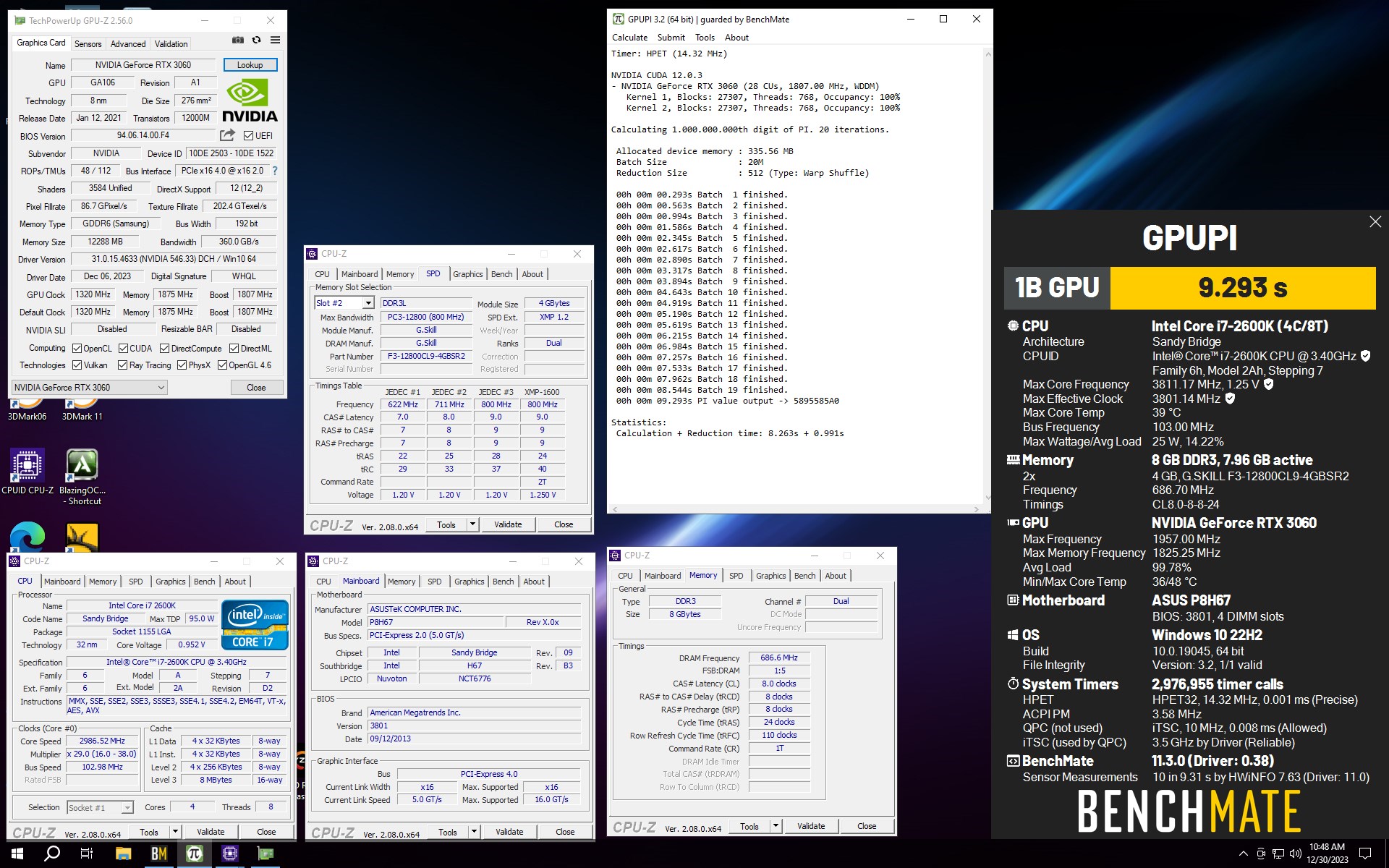Click the Microsoft Edge desktop icon

click(27, 537)
